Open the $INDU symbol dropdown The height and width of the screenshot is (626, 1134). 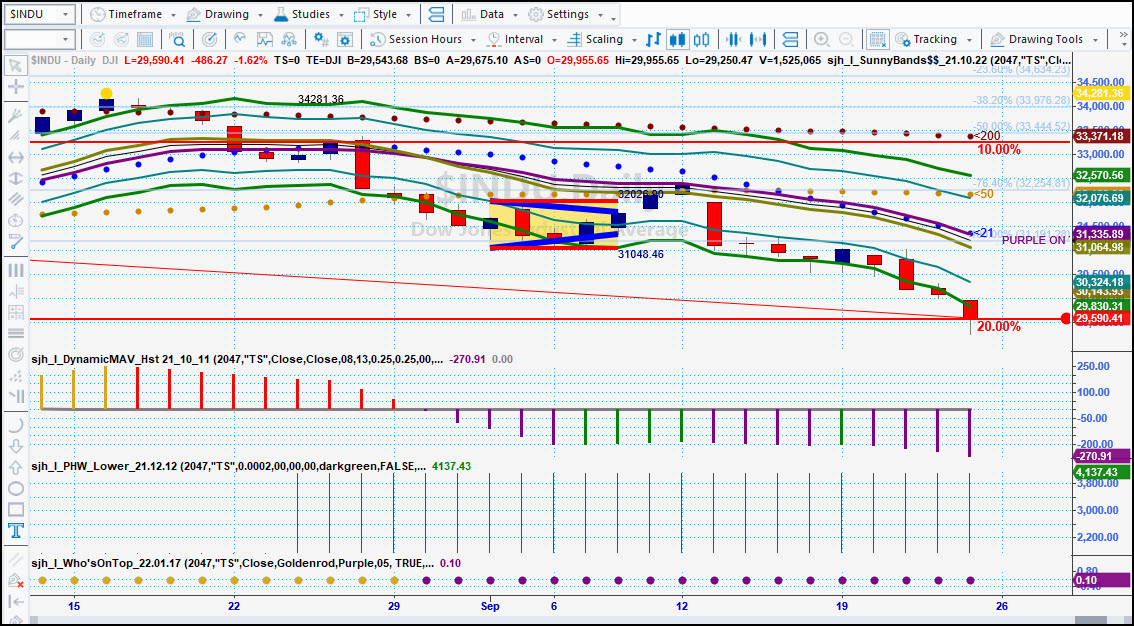tap(66, 14)
